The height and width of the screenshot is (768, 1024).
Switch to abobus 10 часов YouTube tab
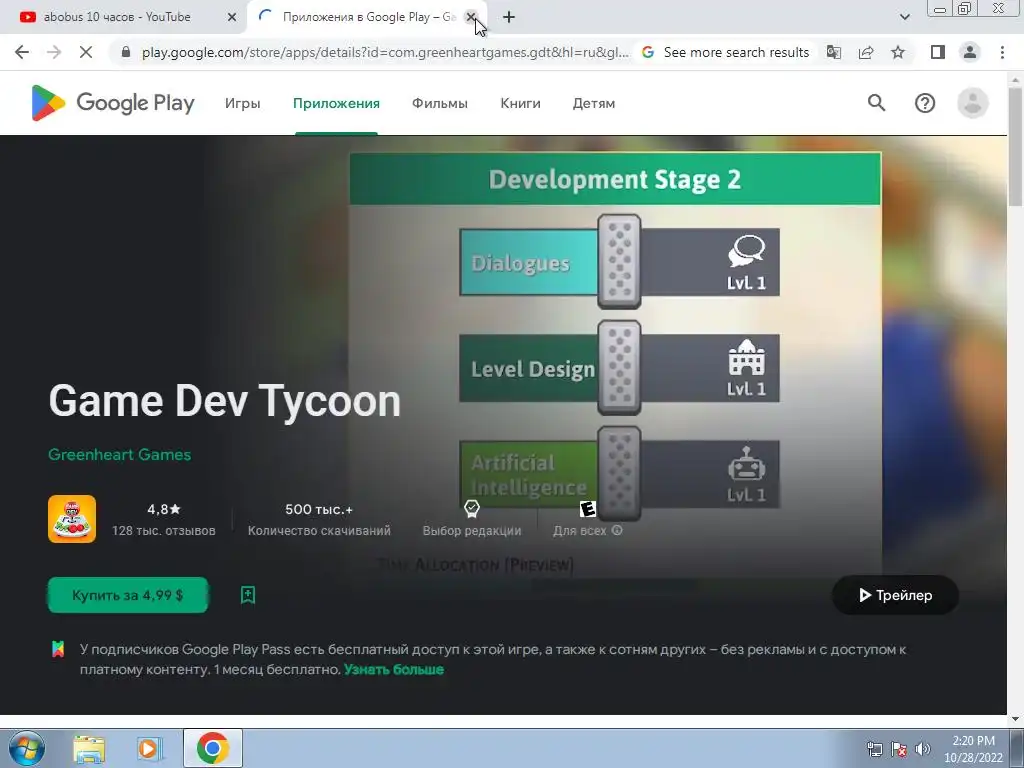pyautogui.click(x=116, y=17)
